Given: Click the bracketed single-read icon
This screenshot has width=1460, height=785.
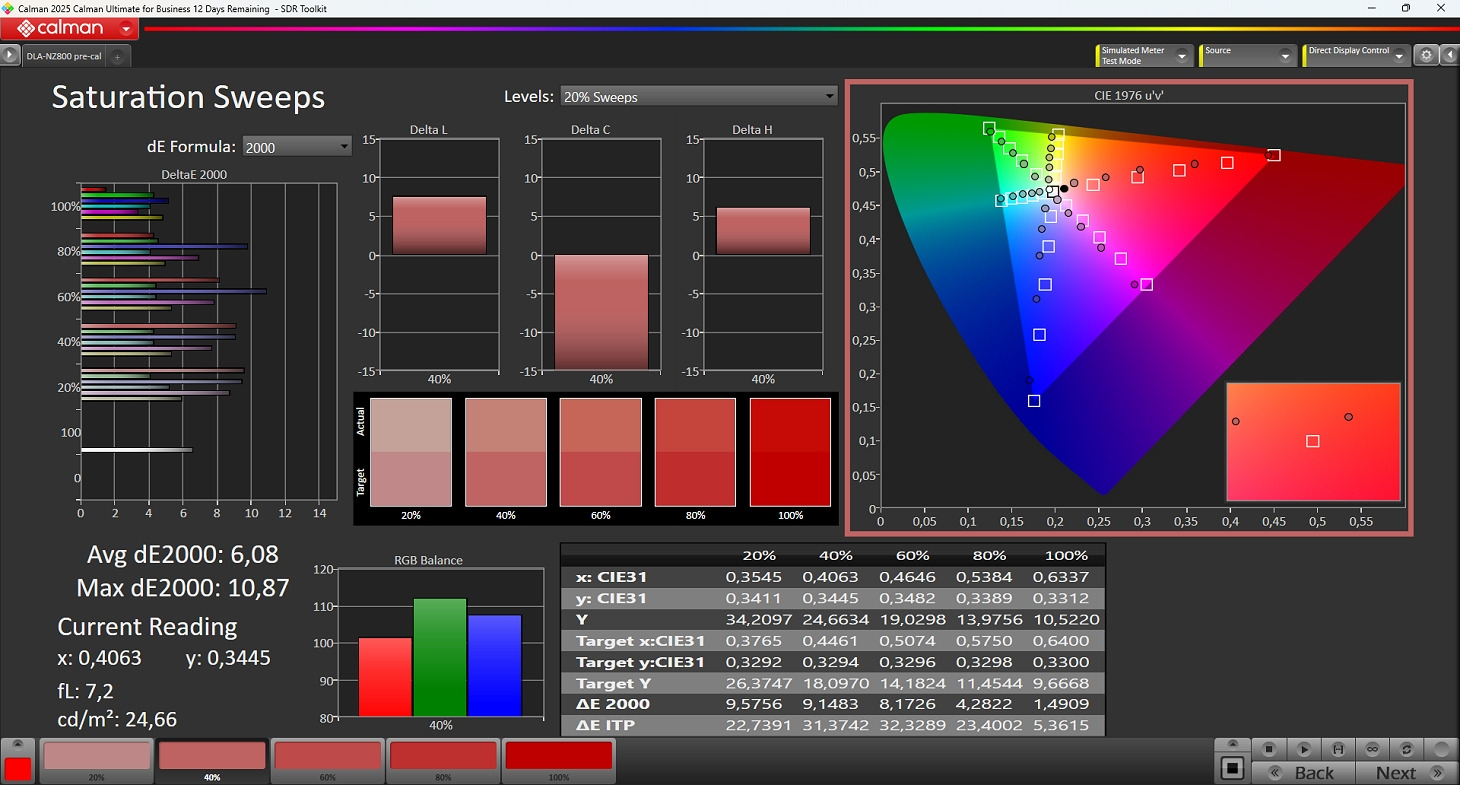Looking at the screenshot, I should 1337,749.
